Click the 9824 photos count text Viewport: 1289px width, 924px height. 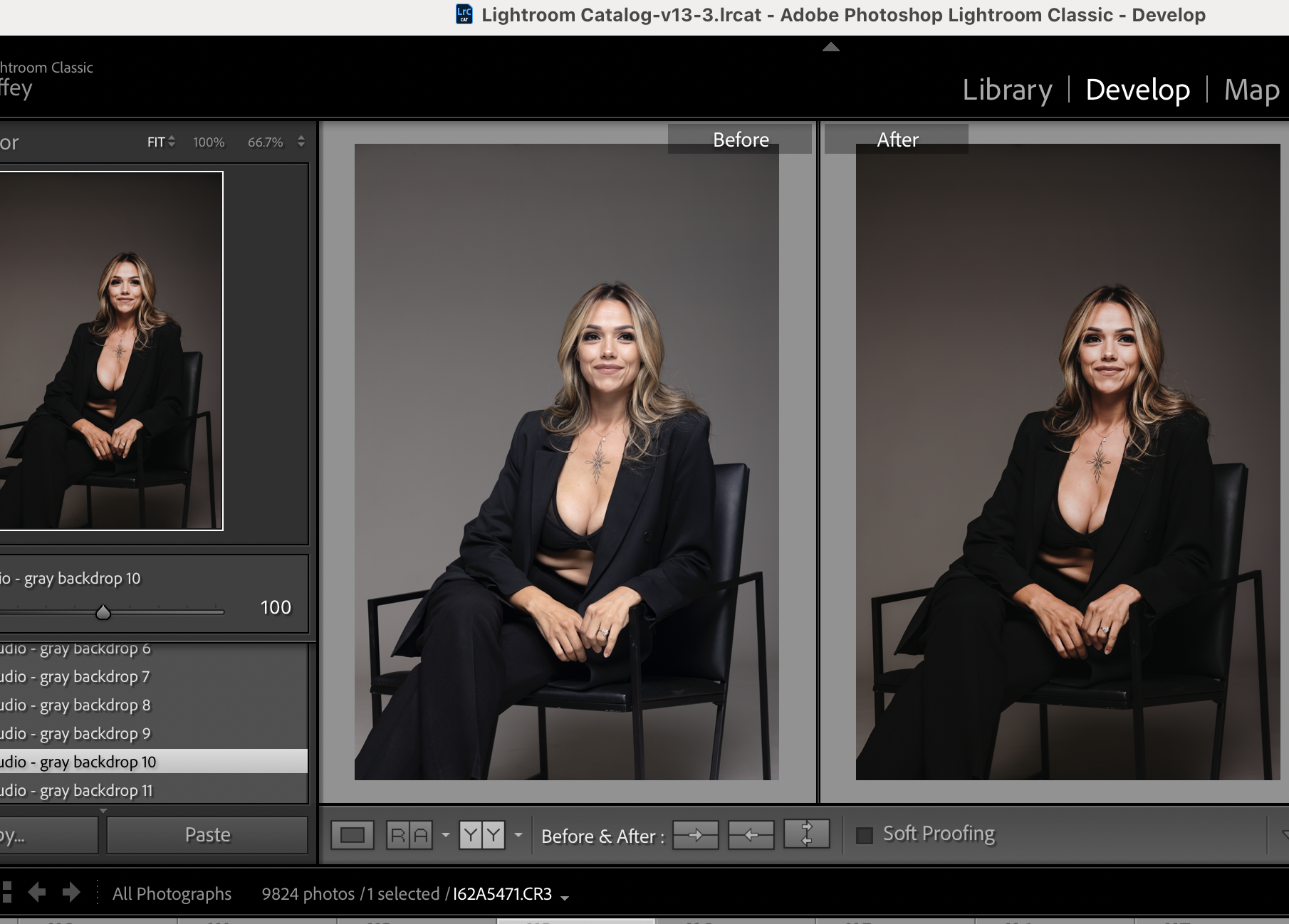(x=308, y=893)
